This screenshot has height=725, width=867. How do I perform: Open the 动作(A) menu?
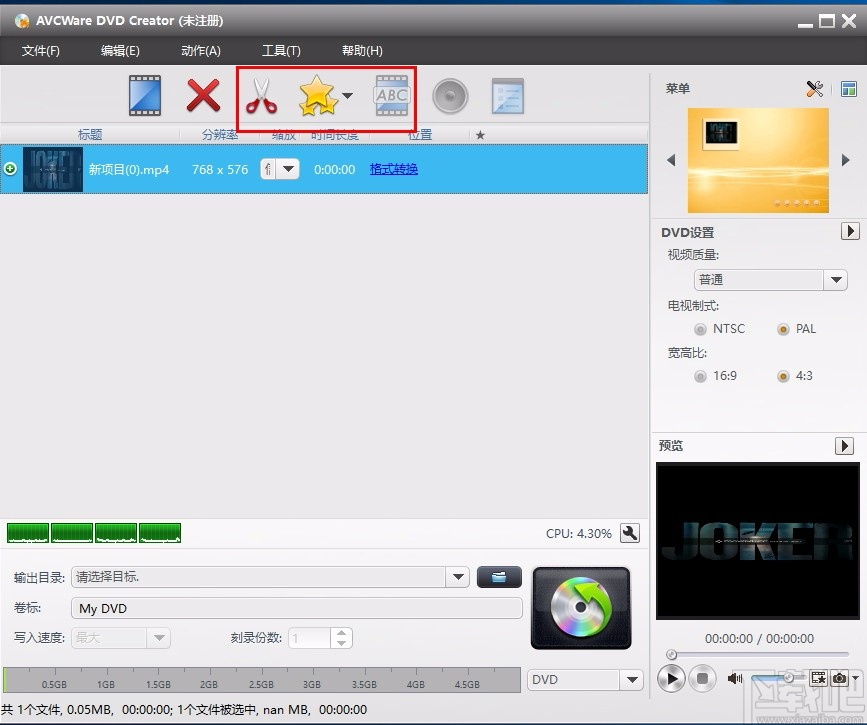coord(199,50)
